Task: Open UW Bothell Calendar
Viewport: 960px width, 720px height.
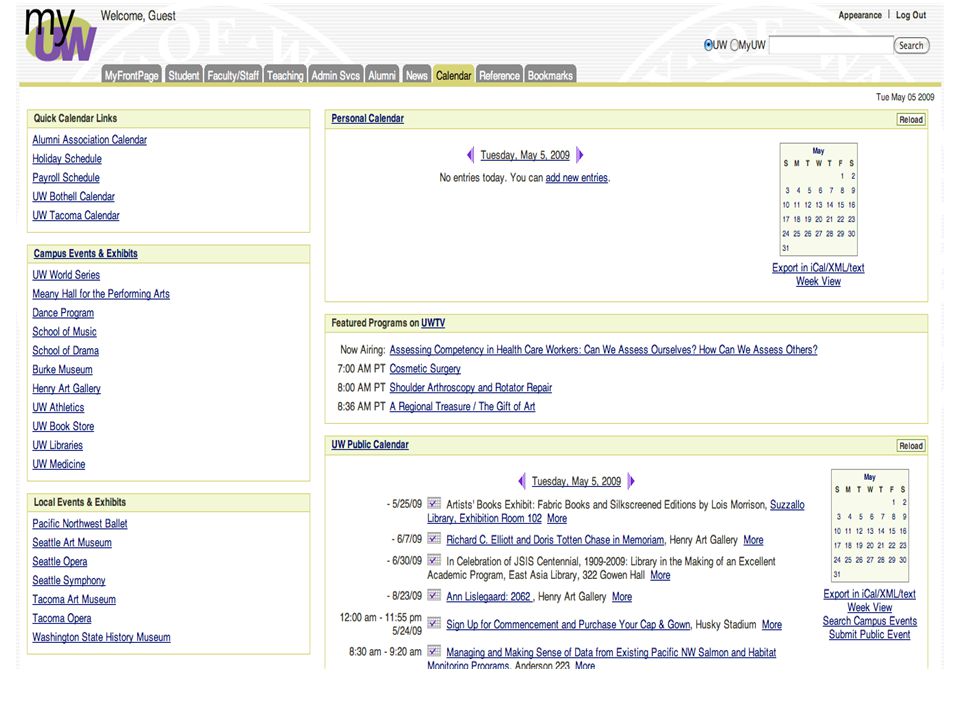Action: pyautogui.click(x=73, y=197)
